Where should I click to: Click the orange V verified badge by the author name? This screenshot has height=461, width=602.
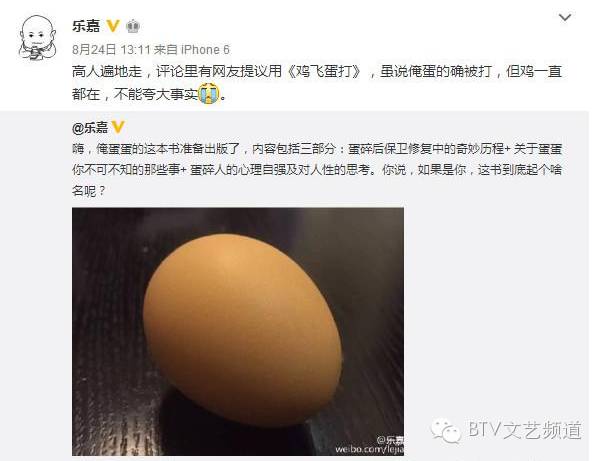[x=113, y=26]
